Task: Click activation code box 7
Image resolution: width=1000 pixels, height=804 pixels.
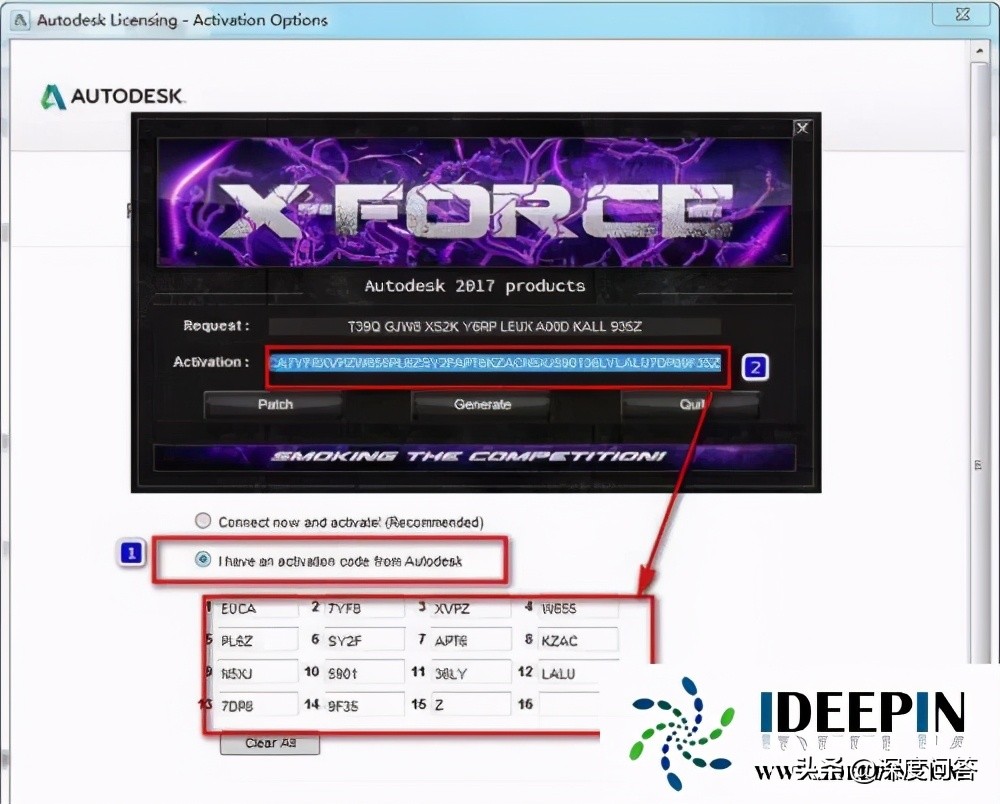Action: (x=471, y=640)
